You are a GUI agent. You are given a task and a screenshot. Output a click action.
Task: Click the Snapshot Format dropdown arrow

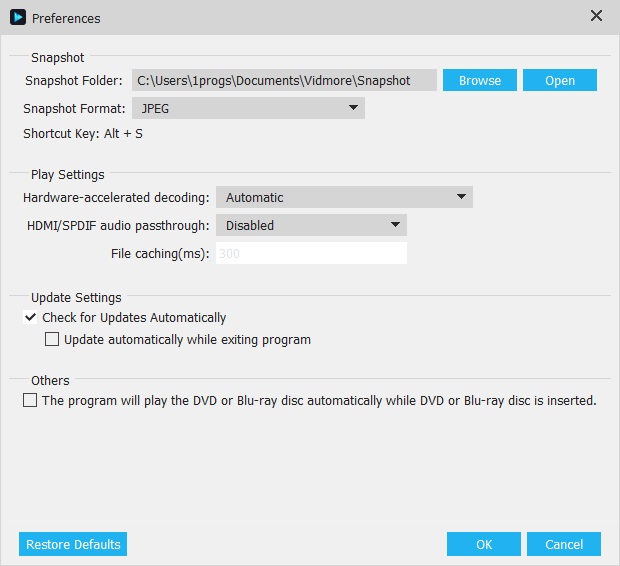tap(353, 108)
